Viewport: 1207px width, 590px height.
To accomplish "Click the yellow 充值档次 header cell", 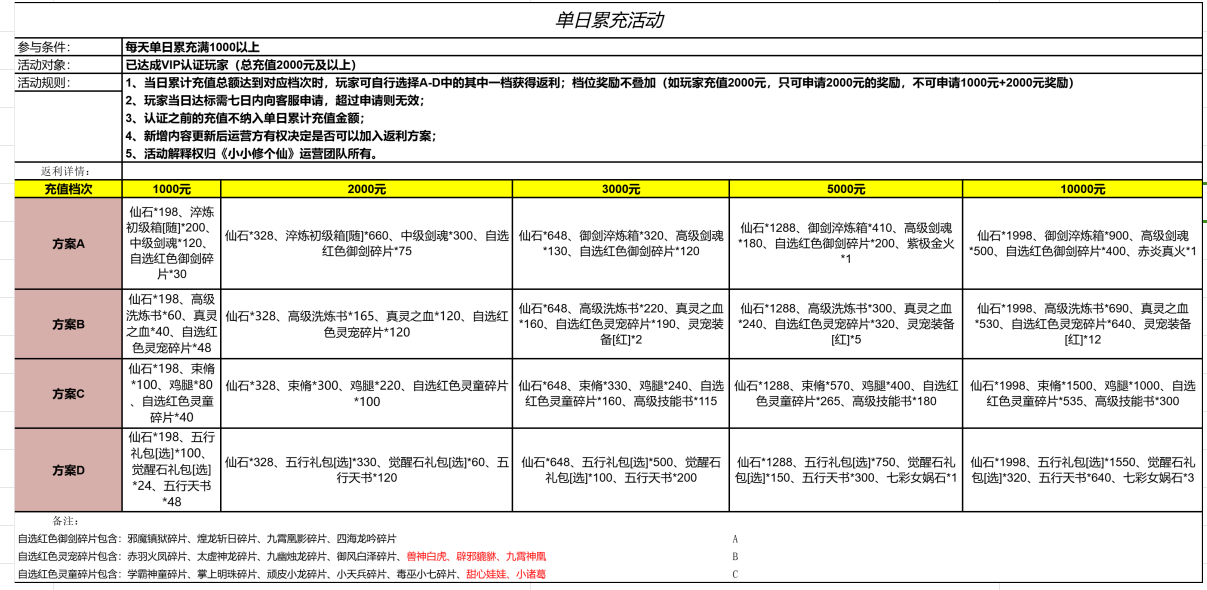I will click(68, 189).
